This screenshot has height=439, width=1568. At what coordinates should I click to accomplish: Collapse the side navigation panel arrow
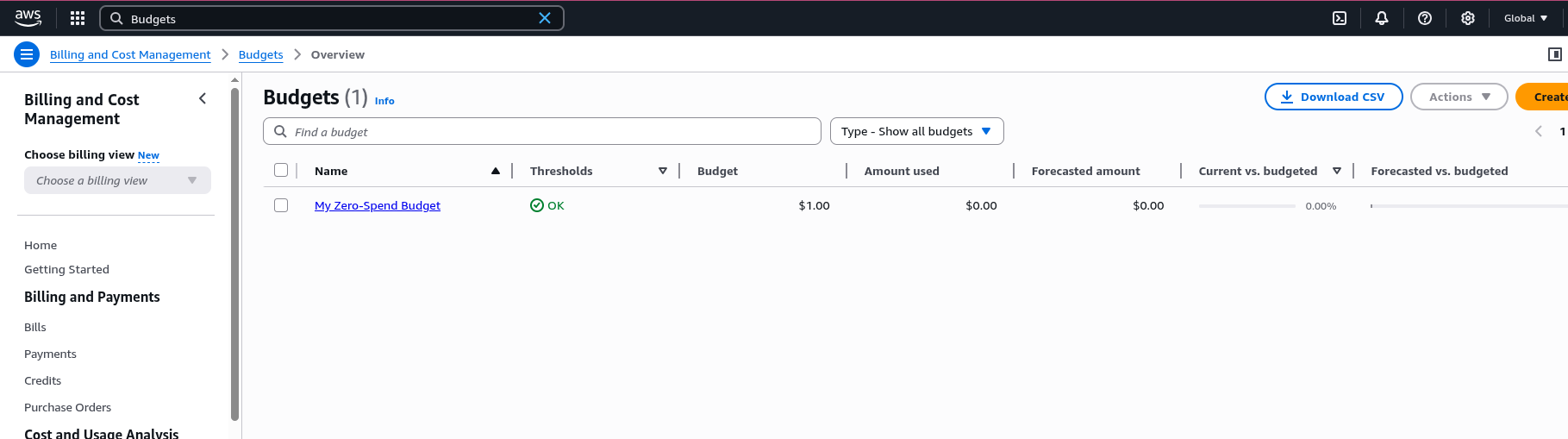pos(203,98)
